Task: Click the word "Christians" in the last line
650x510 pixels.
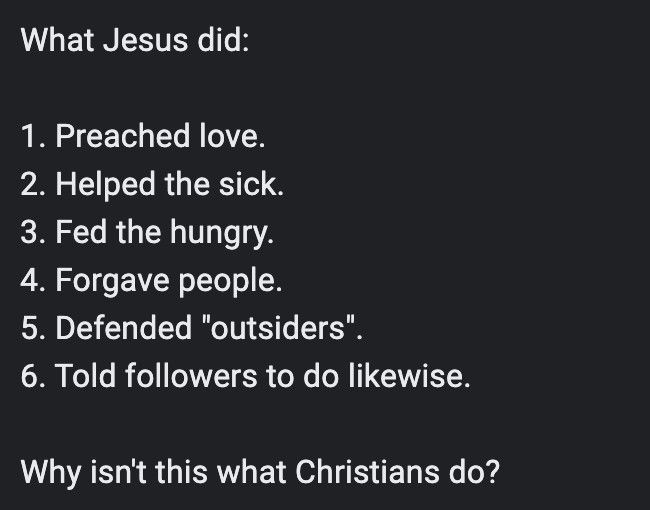Action: point(367,472)
